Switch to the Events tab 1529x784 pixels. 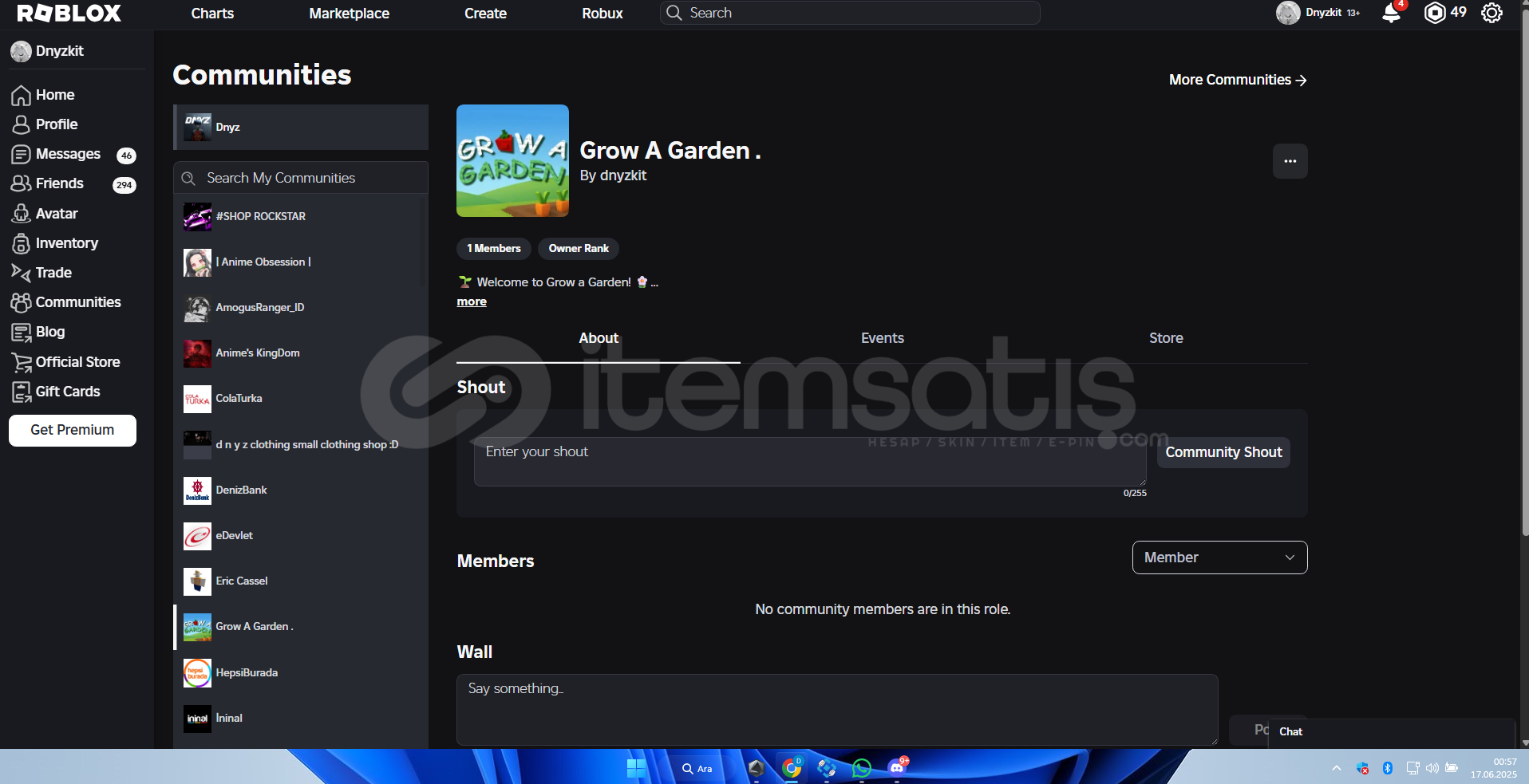pyautogui.click(x=882, y=338)
